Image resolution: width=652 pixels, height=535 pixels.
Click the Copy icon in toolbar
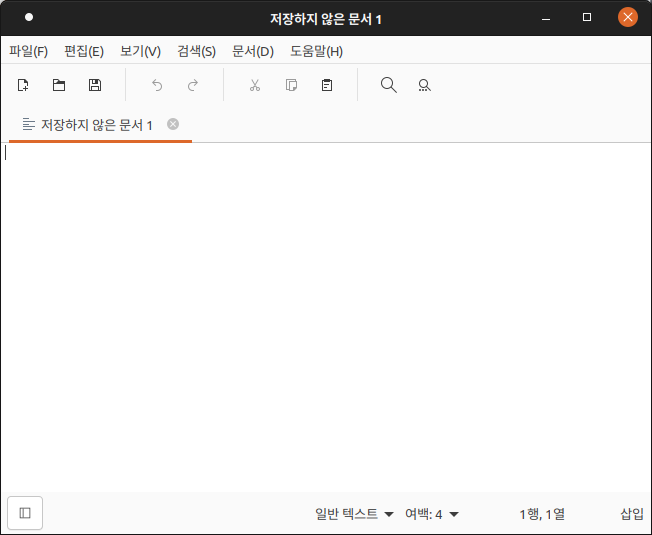[x=291, y=85]
